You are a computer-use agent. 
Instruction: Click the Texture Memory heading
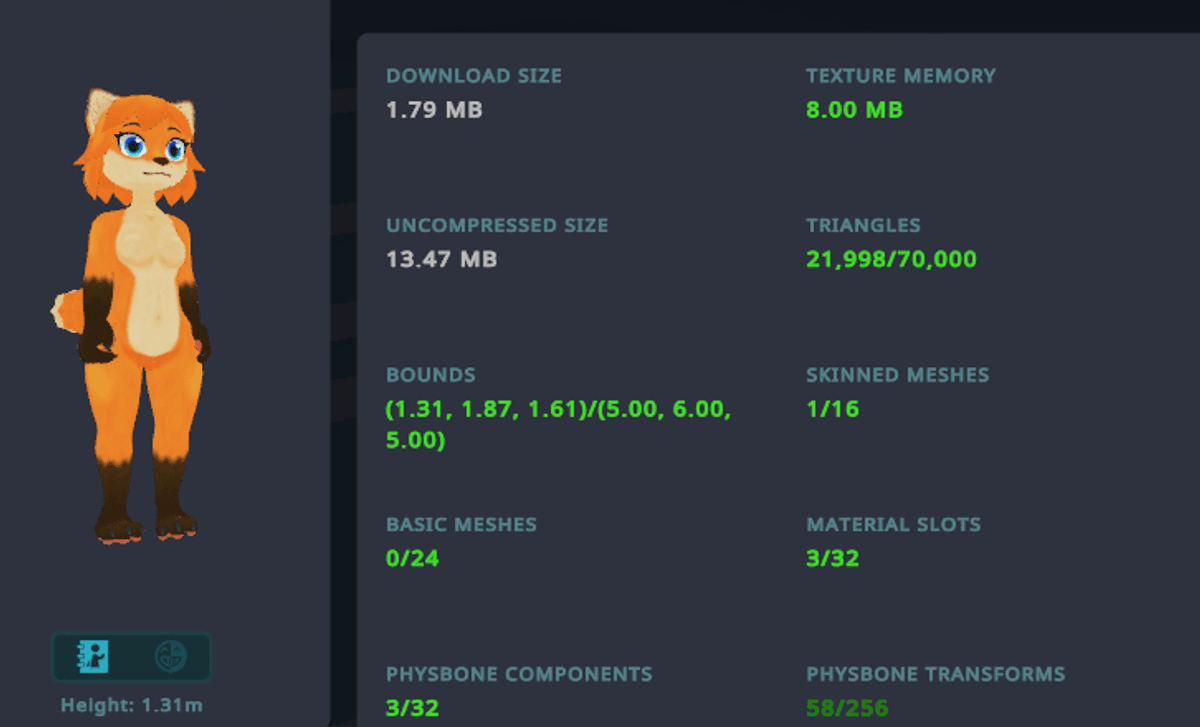click(901, 76)
